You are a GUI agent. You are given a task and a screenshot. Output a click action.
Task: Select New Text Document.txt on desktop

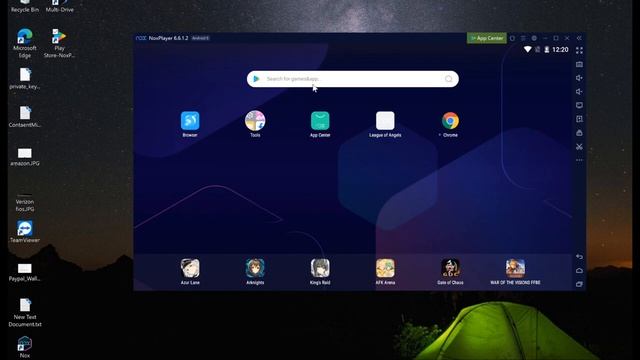25,313
